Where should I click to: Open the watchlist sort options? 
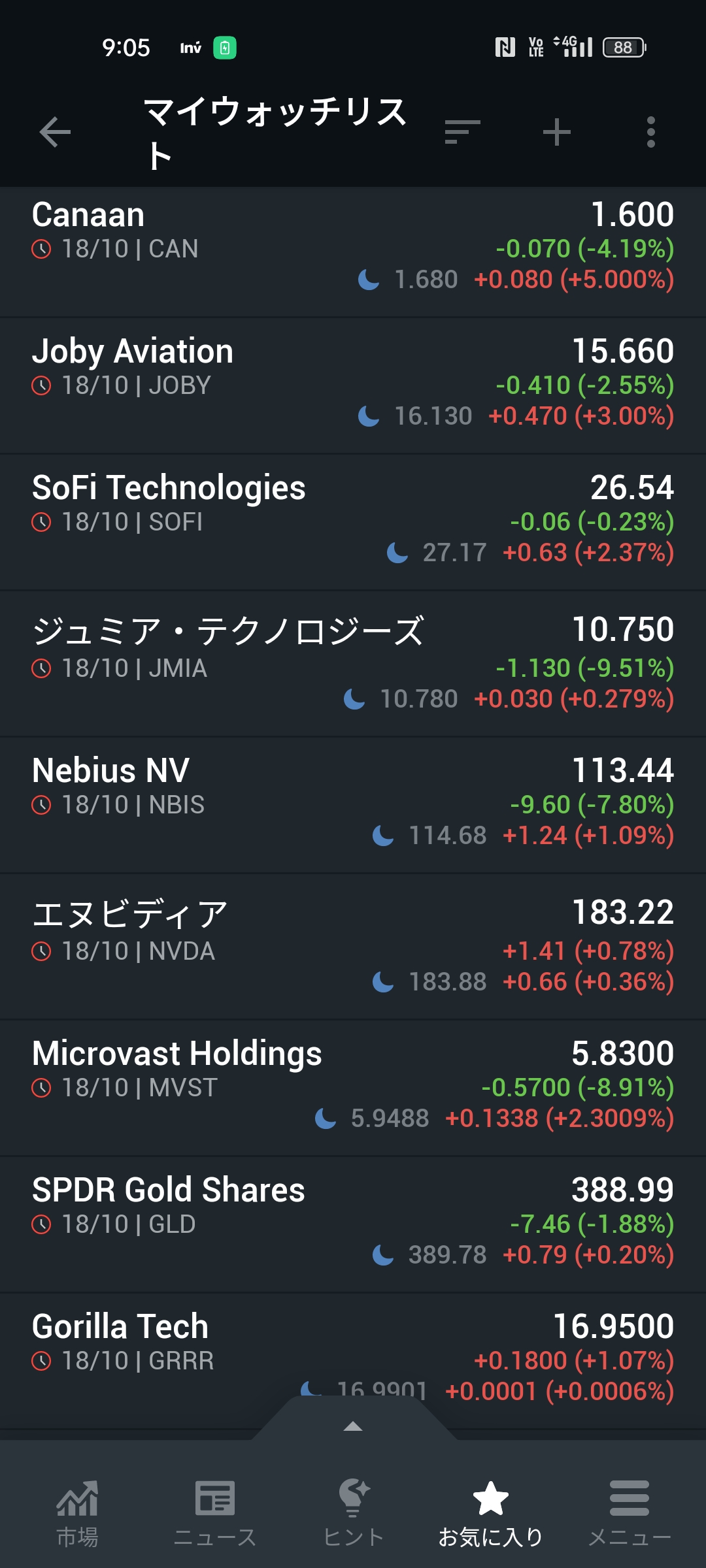(462, 133)
